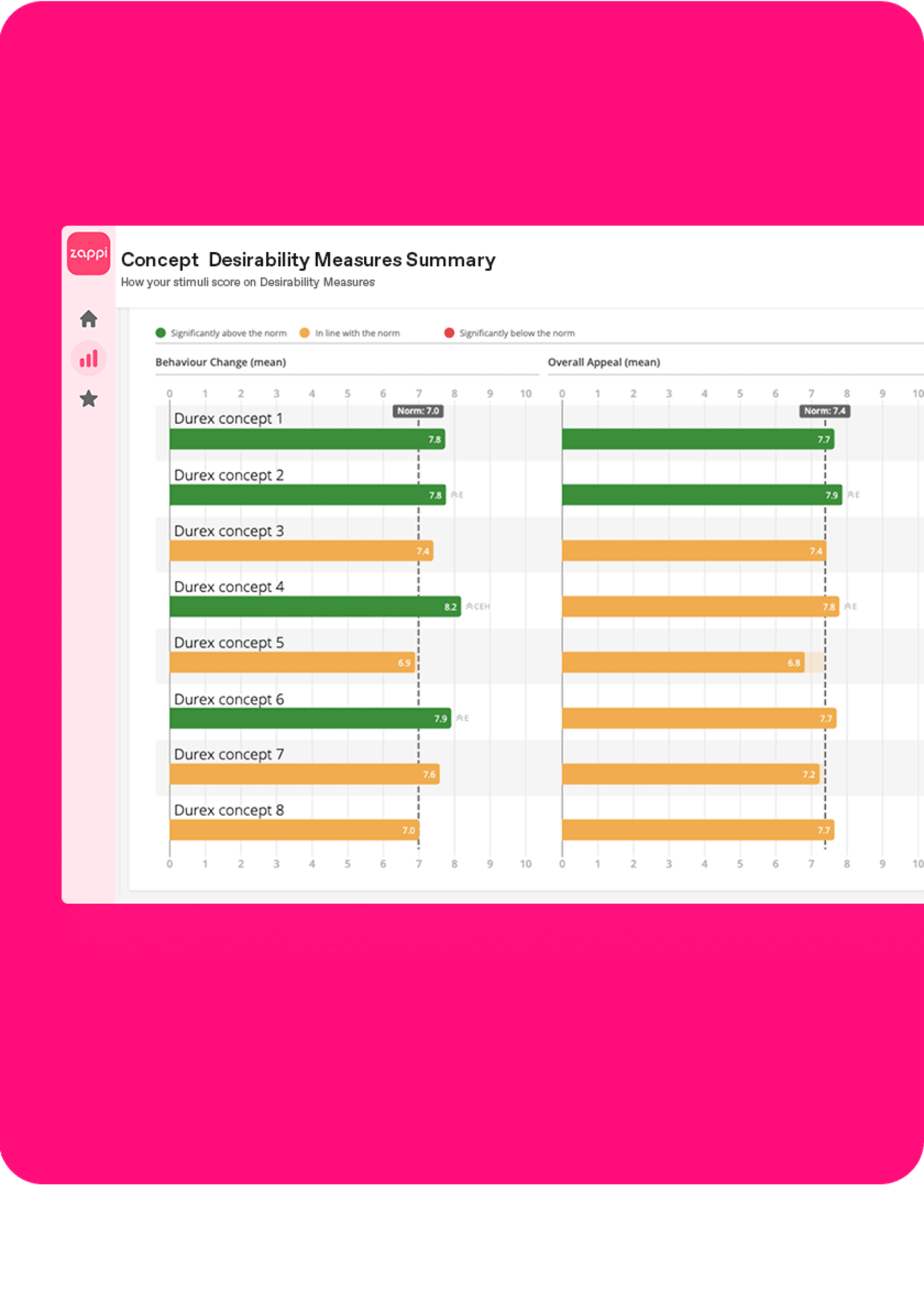The width and height of the screenshot is (924, 1312).
Task: Select the 'Concept Desirability Measures Summary' title
Action: coord(308,260)
